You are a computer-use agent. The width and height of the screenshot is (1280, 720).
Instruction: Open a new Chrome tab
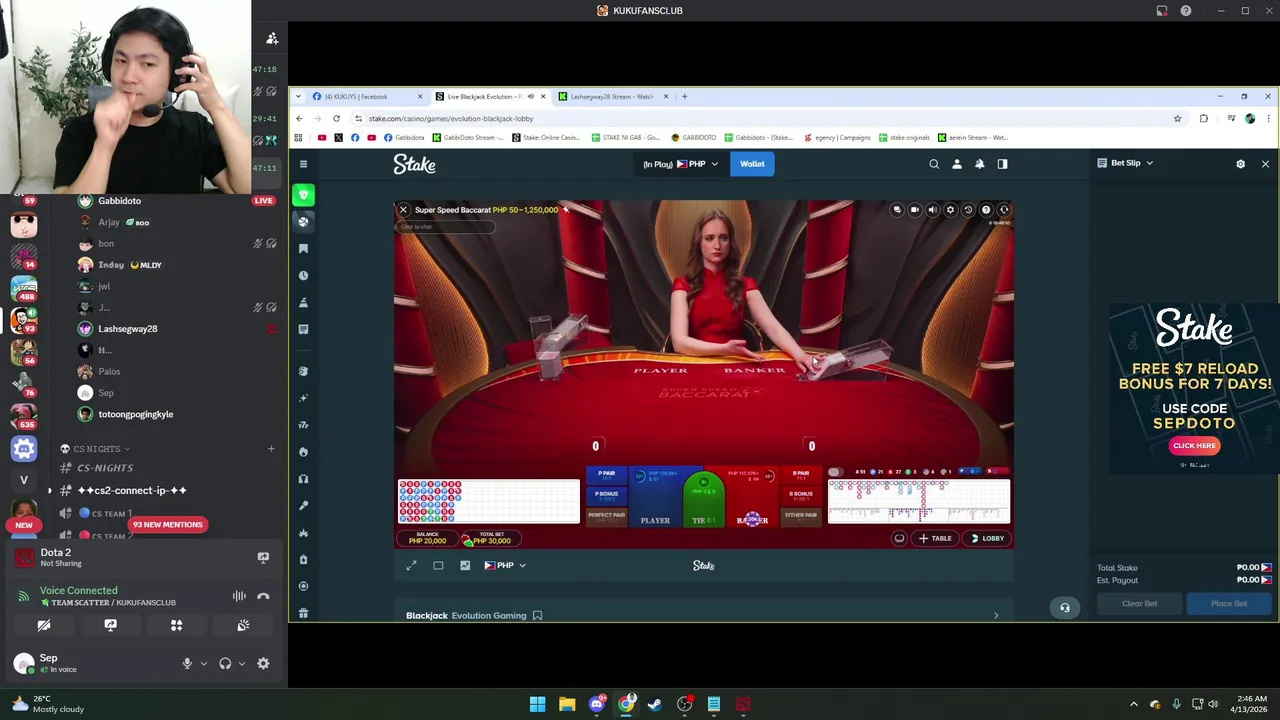tap(684, 97)
